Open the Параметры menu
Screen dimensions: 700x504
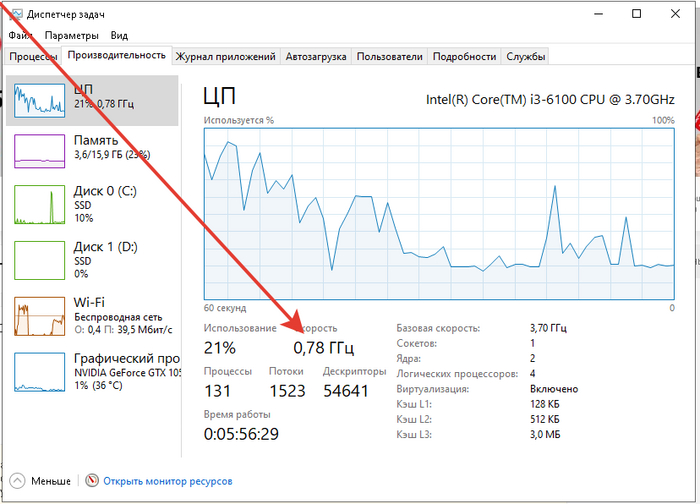pos(71,35)
